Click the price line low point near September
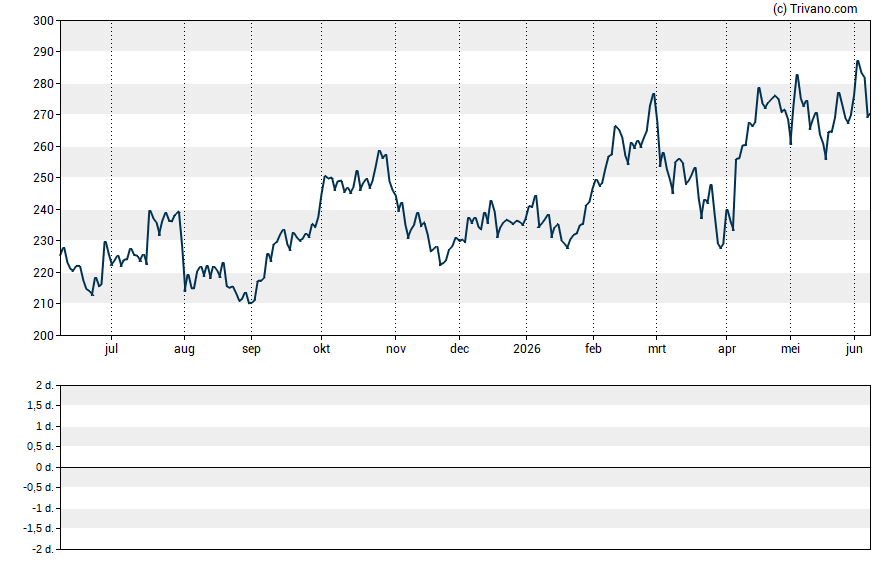 coord(249,303)
